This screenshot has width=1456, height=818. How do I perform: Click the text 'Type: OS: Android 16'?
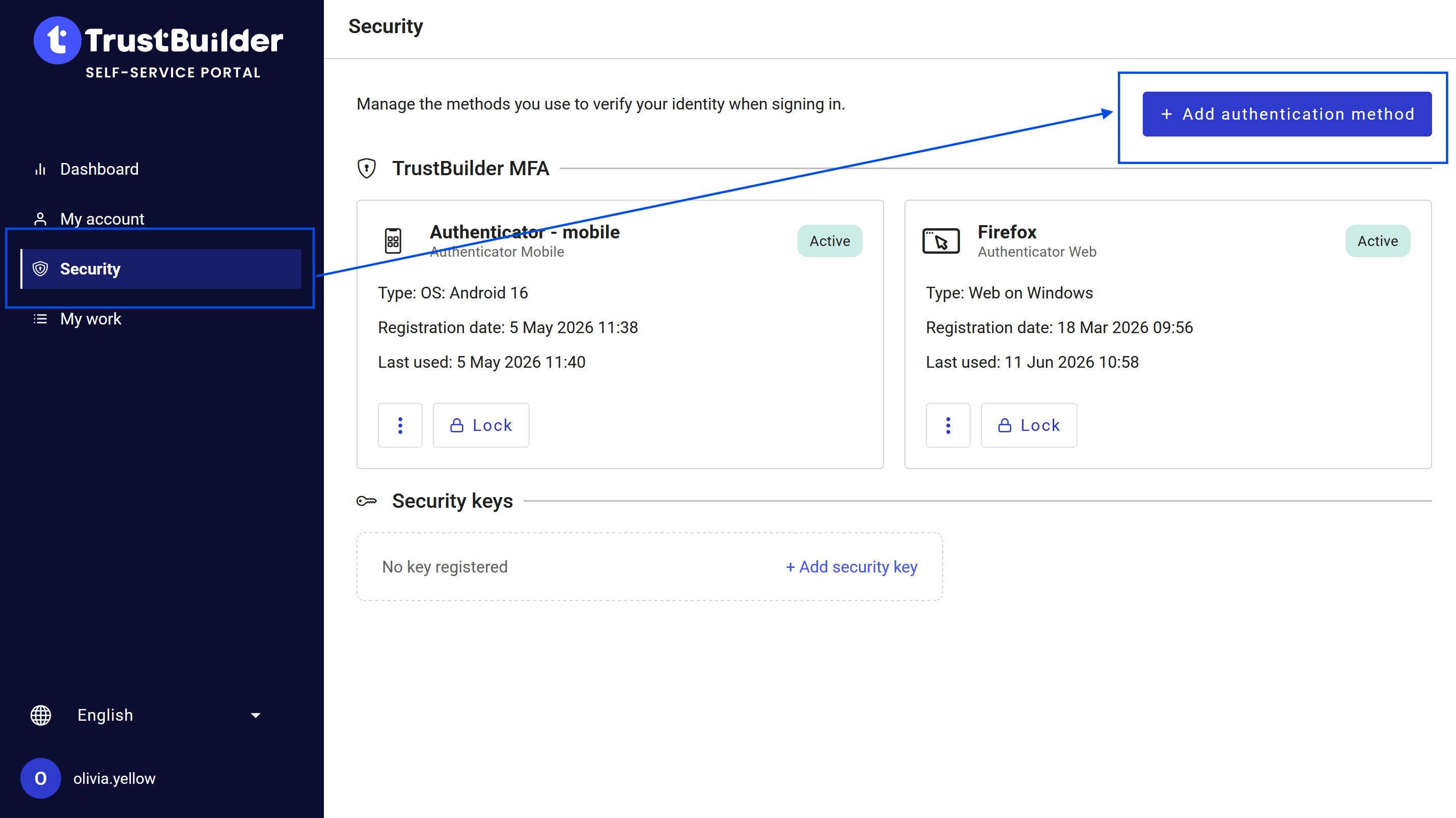pos(453,293)
